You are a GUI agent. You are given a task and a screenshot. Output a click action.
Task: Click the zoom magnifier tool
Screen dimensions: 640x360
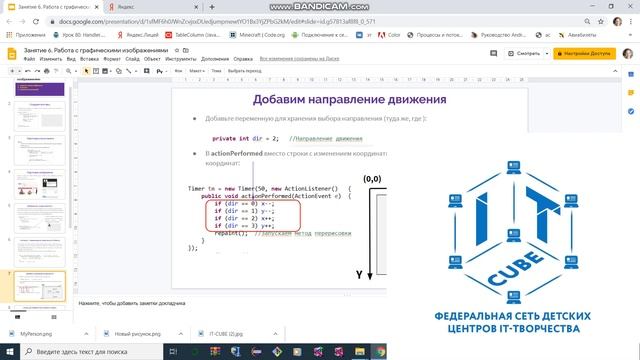(x=69, y=71)
